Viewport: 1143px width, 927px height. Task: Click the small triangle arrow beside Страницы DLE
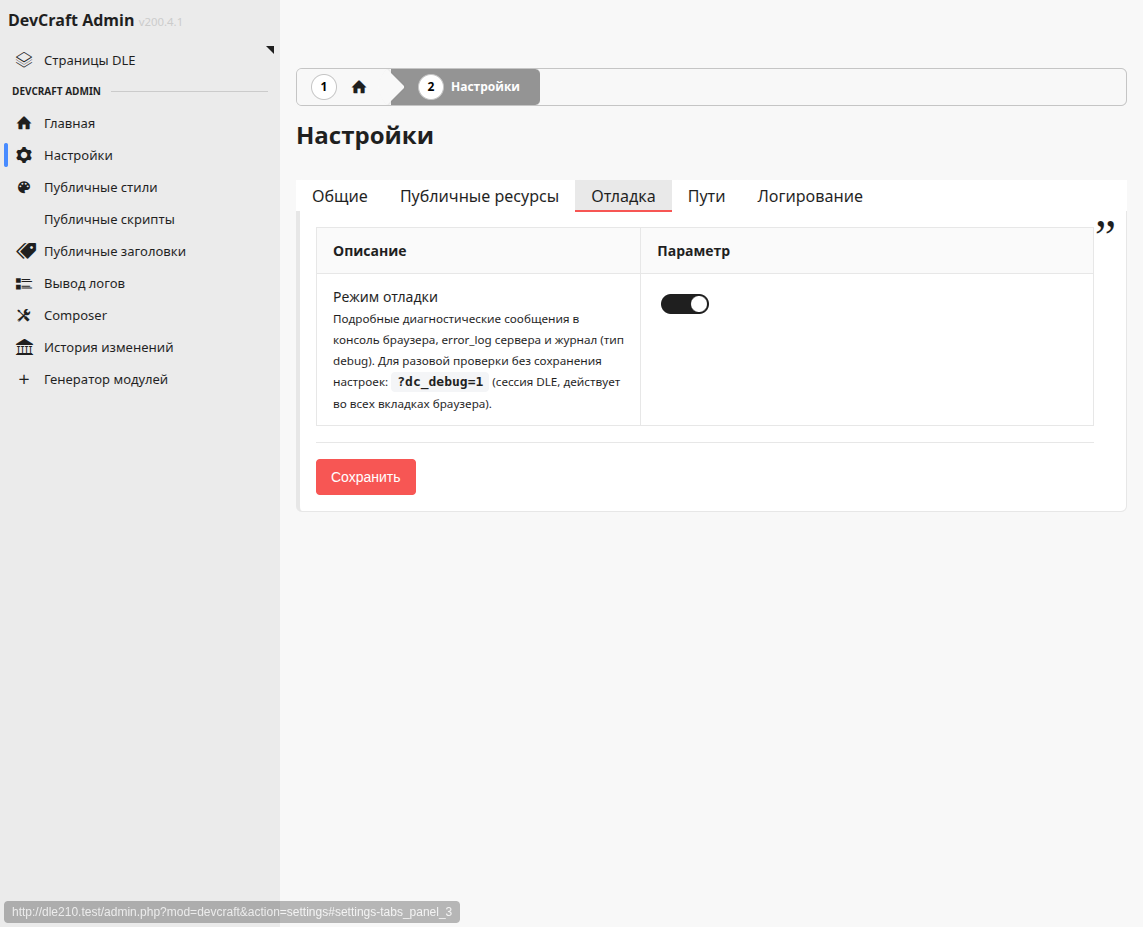270,50
